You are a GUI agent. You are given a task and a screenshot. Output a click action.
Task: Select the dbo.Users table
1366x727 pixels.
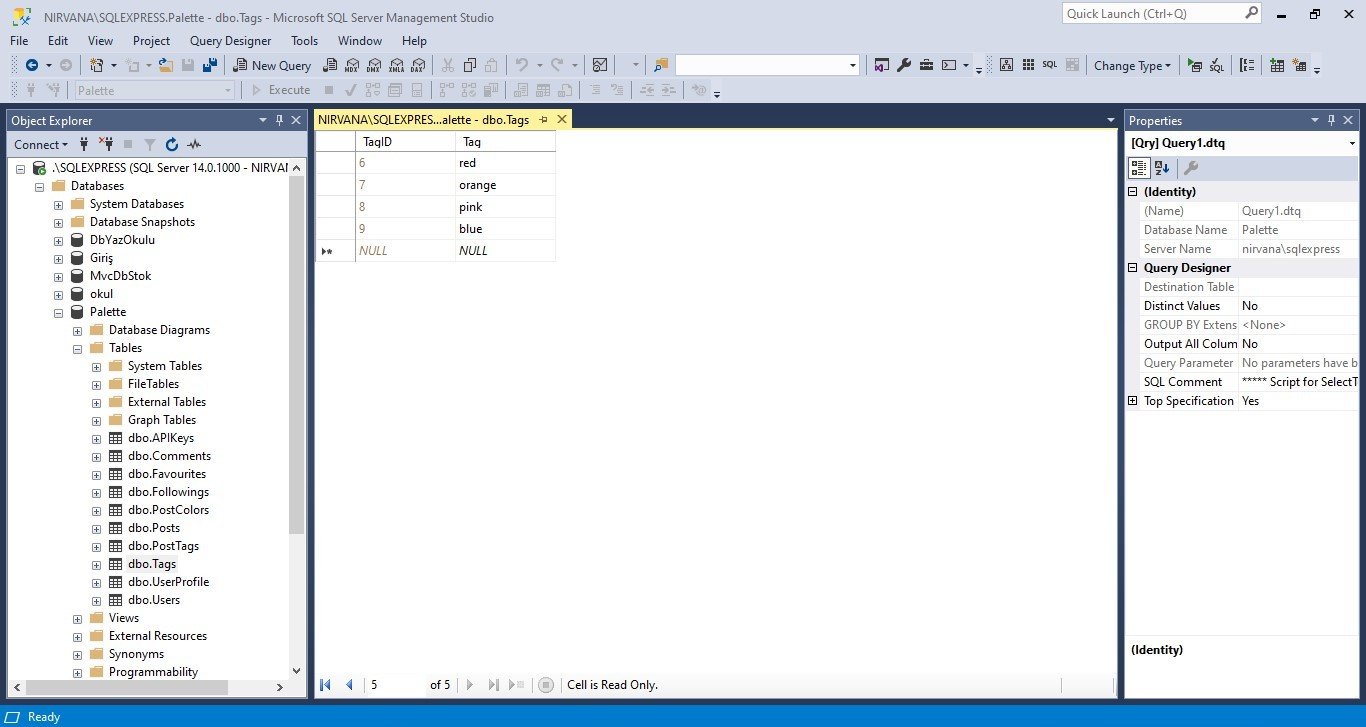tap(154, 600)
